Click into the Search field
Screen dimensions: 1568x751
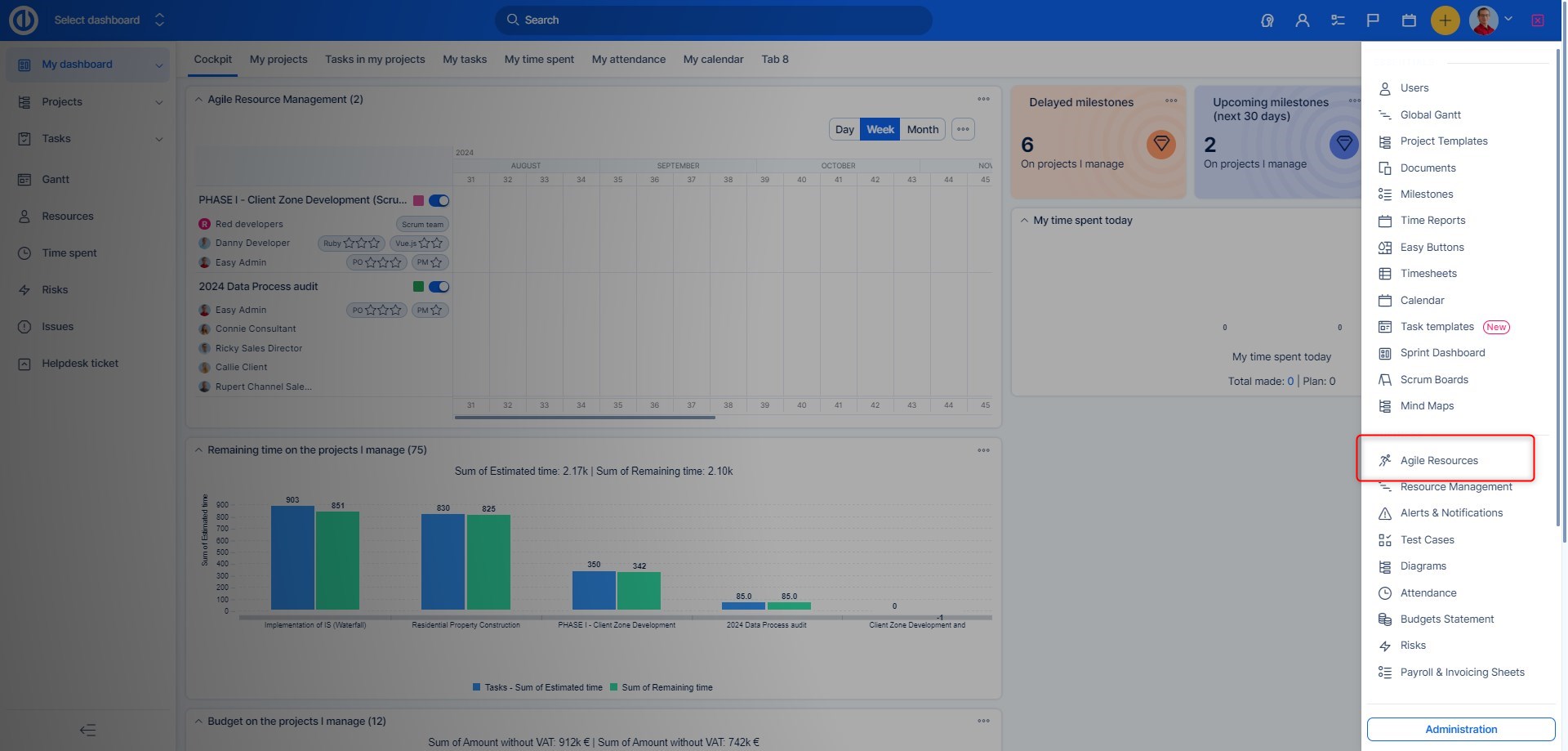[713, 20]
